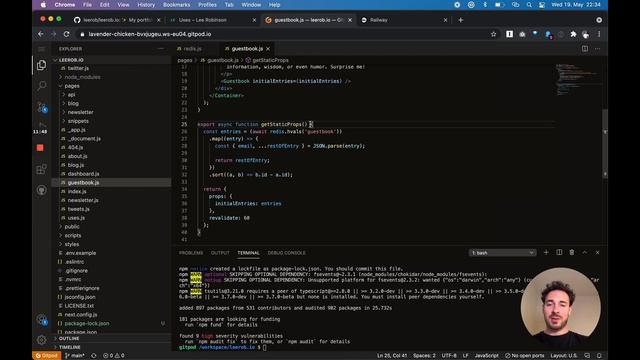Image resolution: width=640 pixels, height=360 pixels.
Task: Click the main* branch indicator
Action: coord(75,356)
